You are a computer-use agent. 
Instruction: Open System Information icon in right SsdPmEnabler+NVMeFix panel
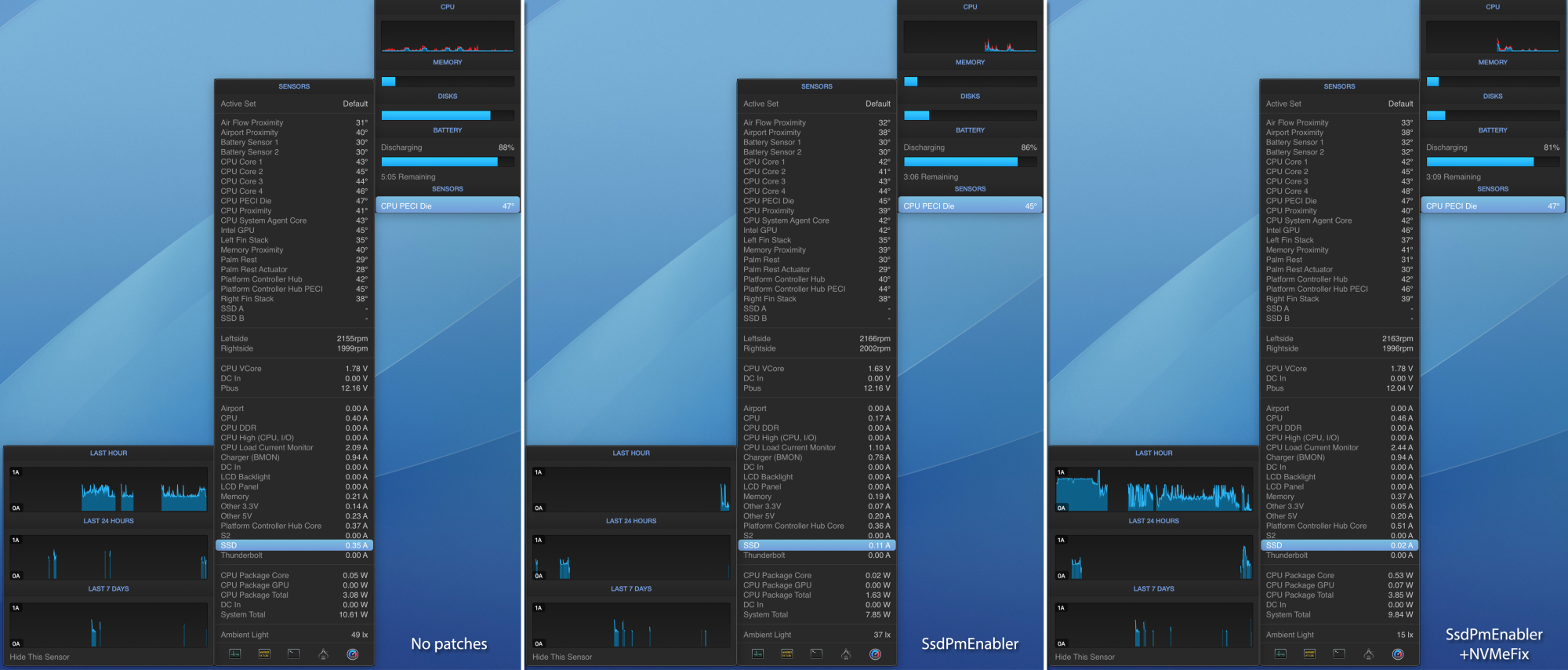(1369, 654)
